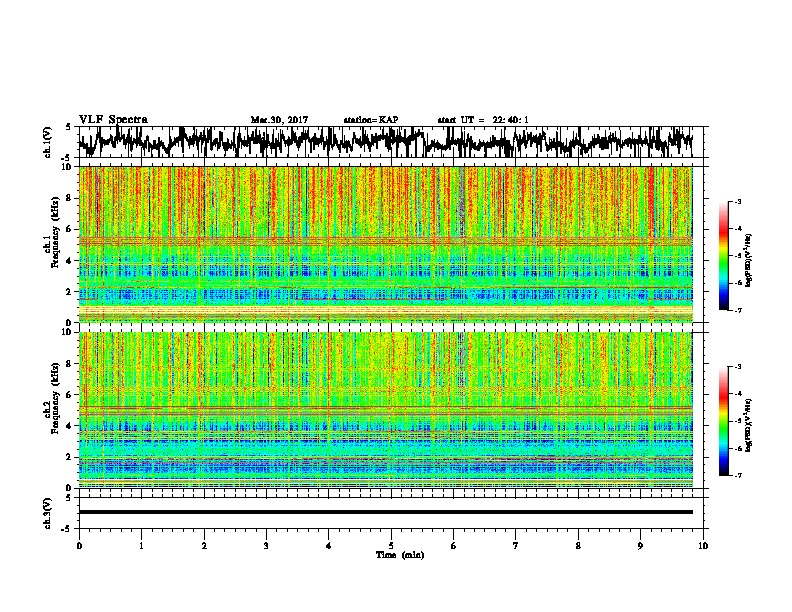The height and width of the screenshot is (612, 792).
Task: Click the "10" tick at time axis end
Action: point(703,546)
